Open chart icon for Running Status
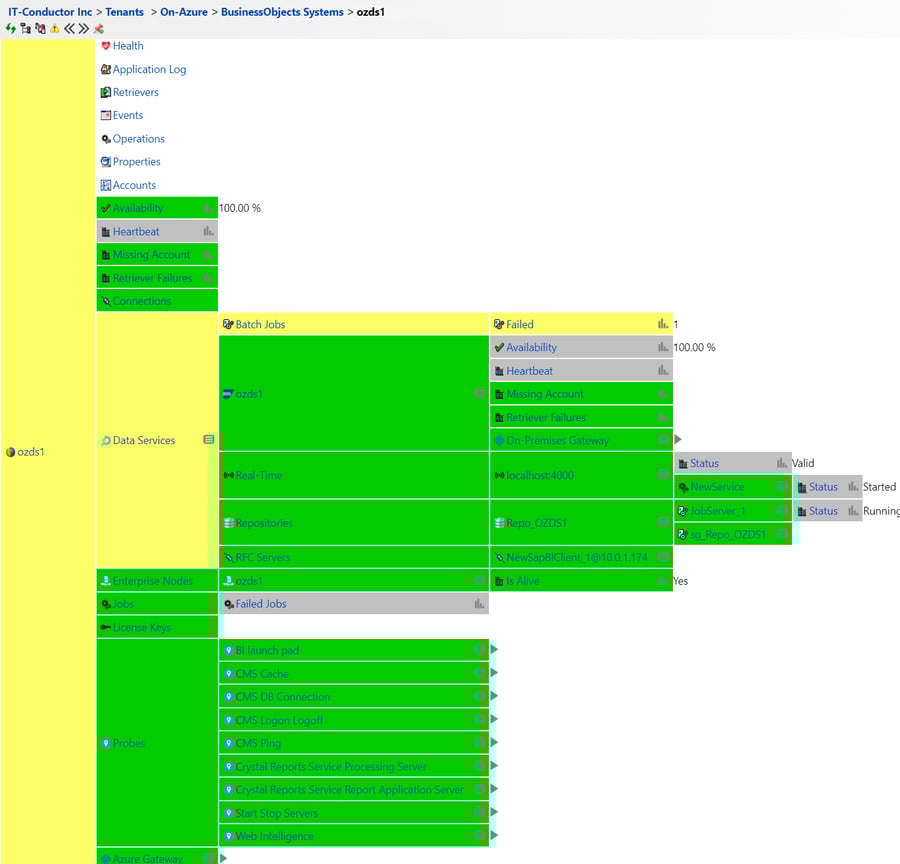Viewport: 900px width, 864px height. tap(854, 510)
